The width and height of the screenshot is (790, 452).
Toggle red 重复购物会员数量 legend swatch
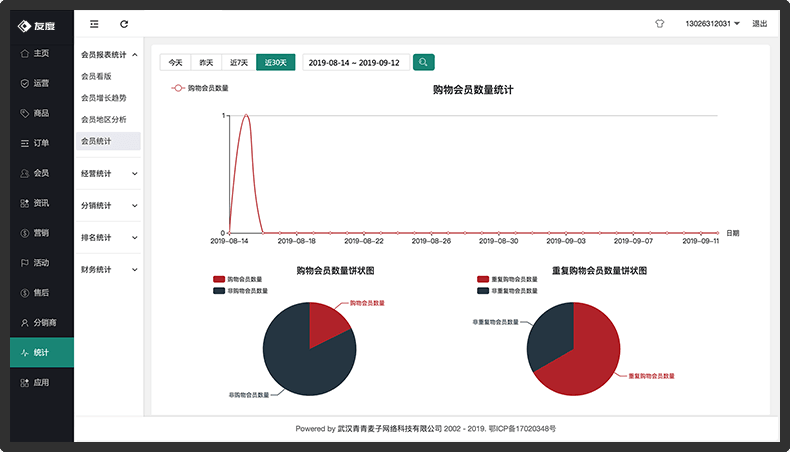click(483, 279)
